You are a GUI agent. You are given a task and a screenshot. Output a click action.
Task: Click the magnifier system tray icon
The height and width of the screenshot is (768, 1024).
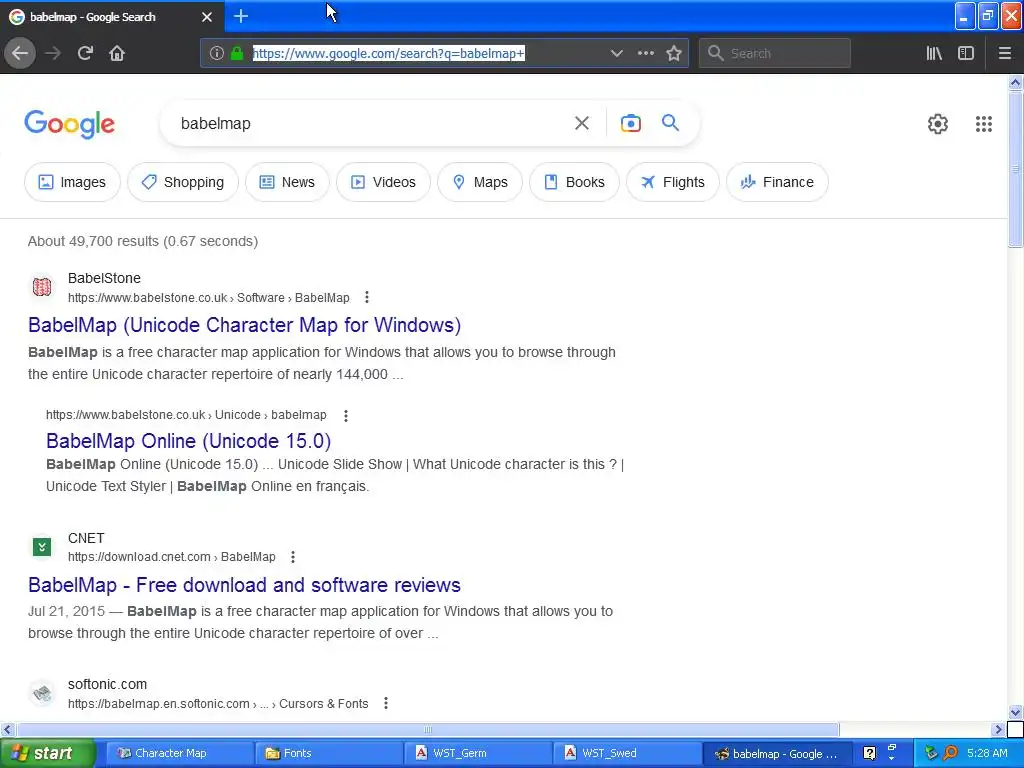point(950,754)
